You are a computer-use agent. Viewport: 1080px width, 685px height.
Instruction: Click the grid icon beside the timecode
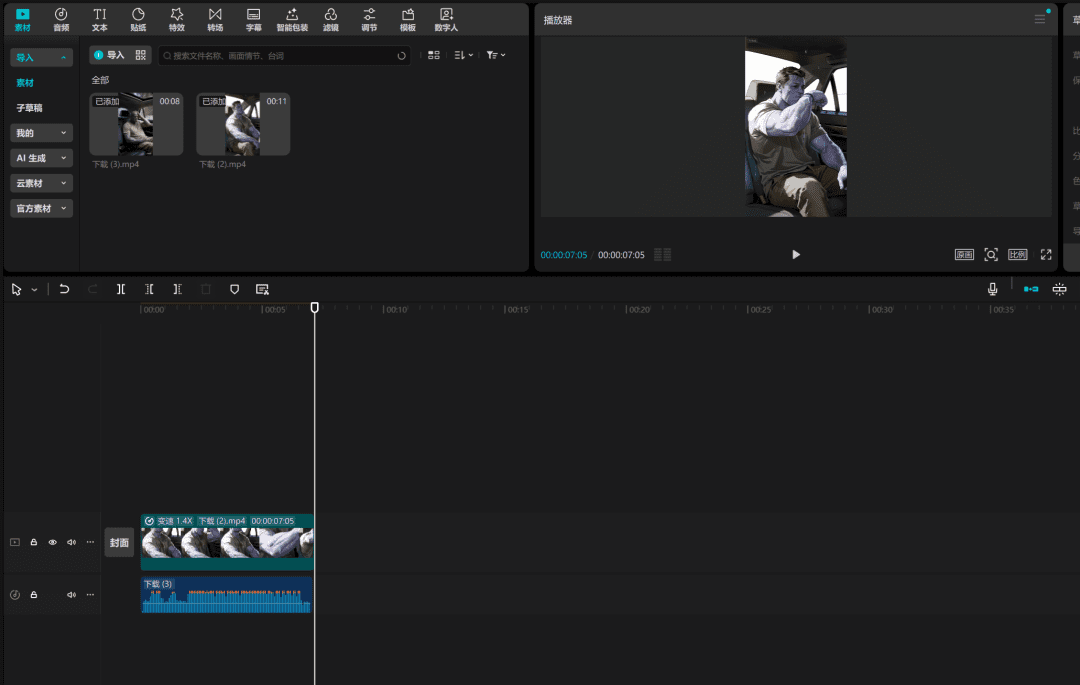(x=663, y=255)
